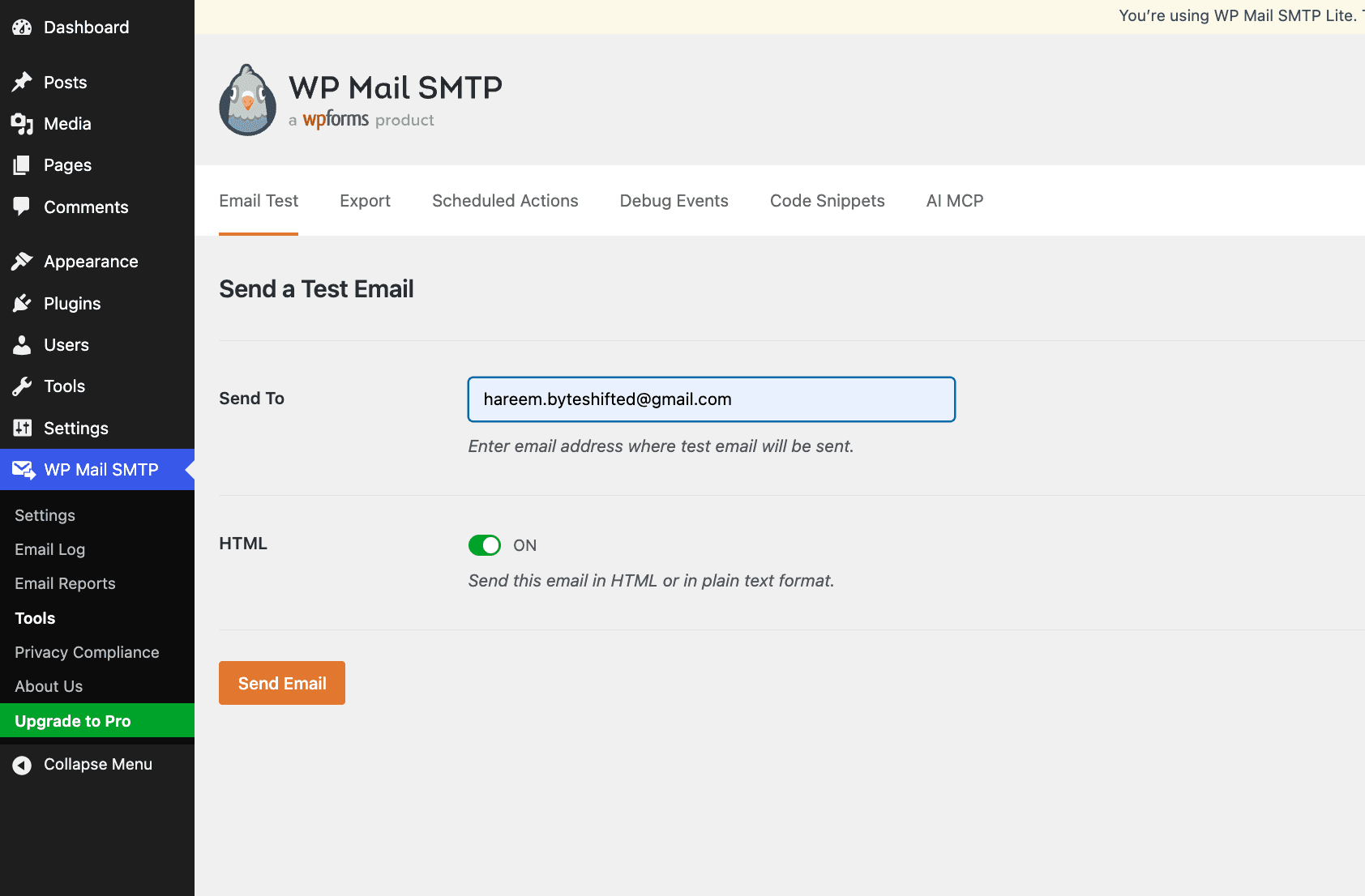Screen dimensions: 1365x896
Task: Open Posts via the pushpin icon
Action: coord(22,82)
